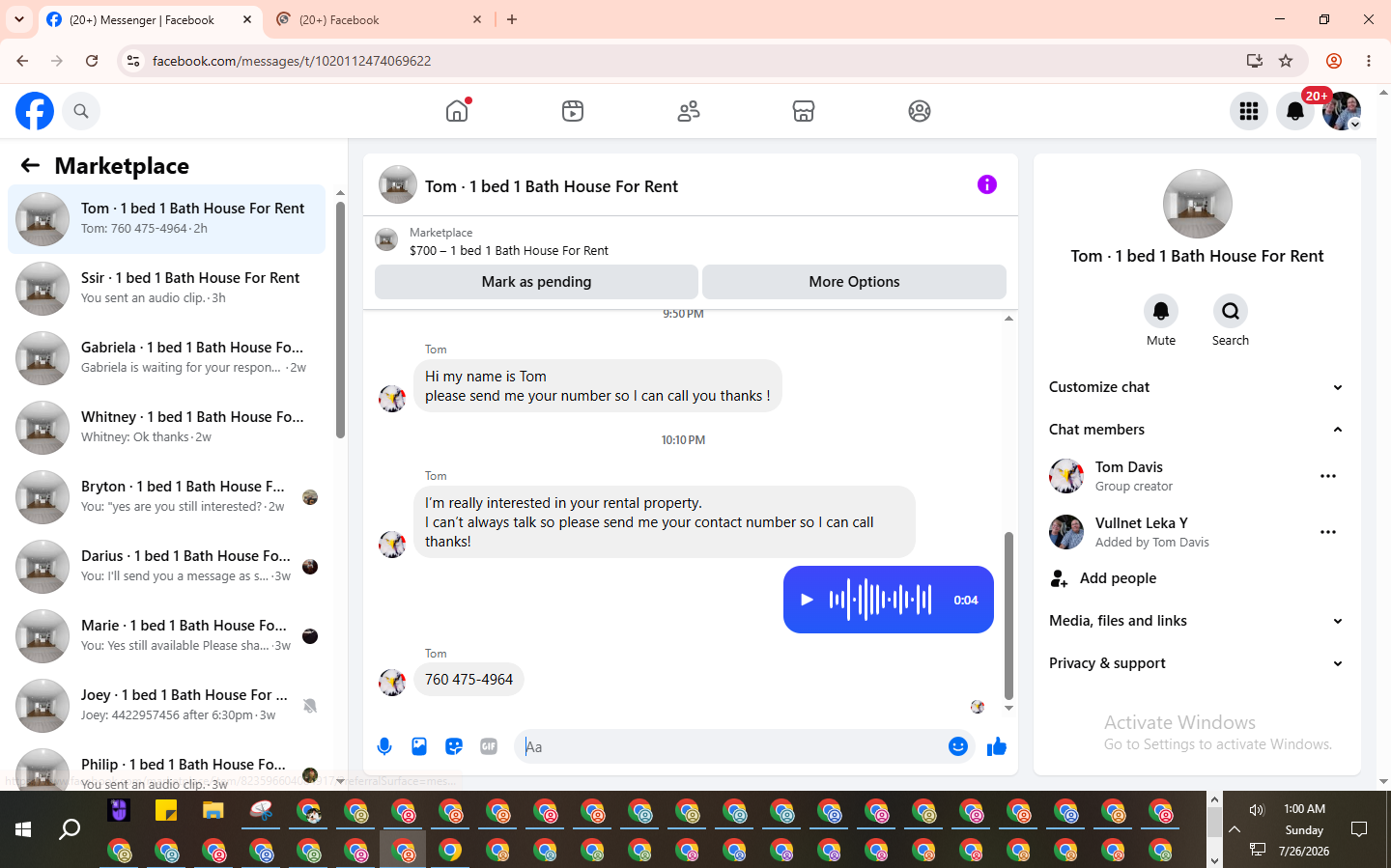Open Marie's rental conversation
This screenshot has height=868, width=1391.
(166, 636)
